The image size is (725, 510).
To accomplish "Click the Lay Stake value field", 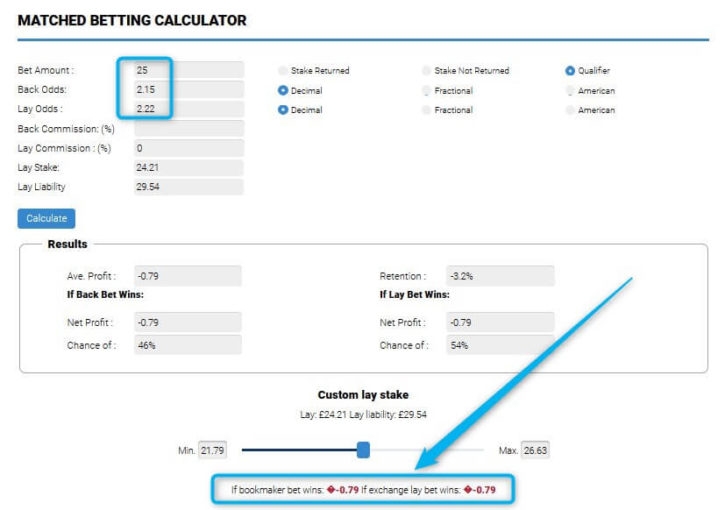I will coord(188,167).
